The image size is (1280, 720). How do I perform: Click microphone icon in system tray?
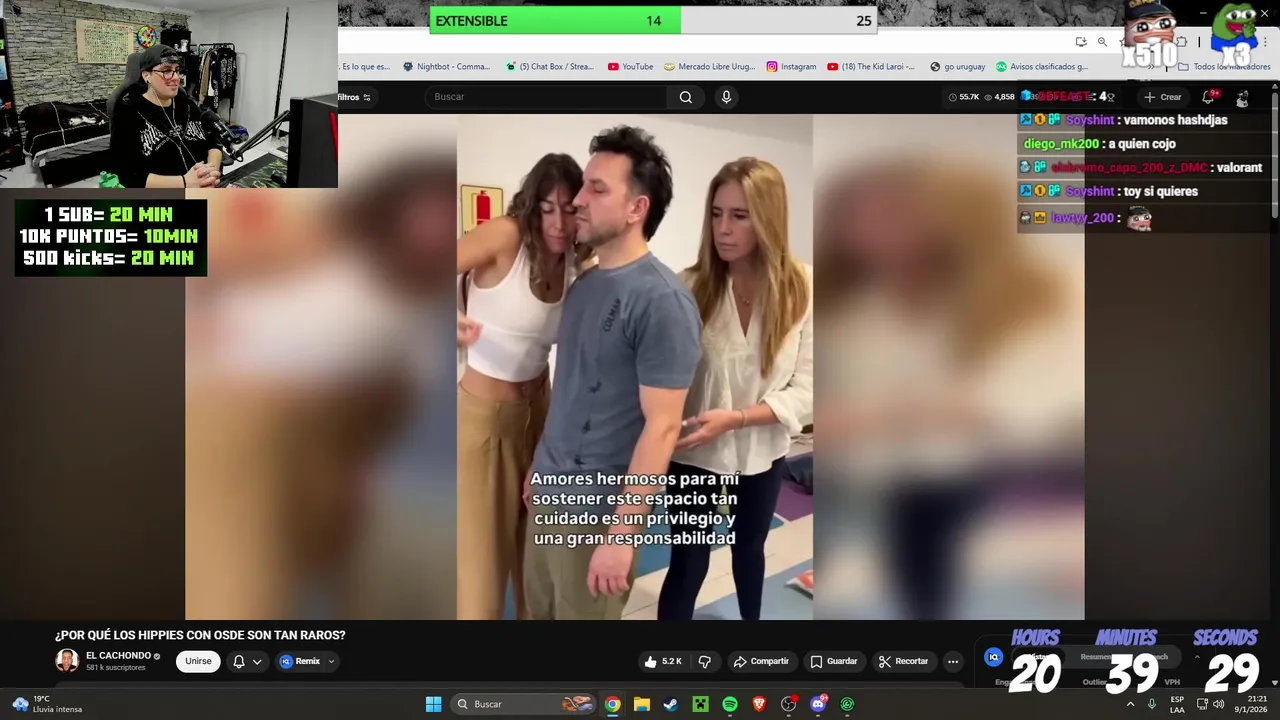click(1152, 704)
